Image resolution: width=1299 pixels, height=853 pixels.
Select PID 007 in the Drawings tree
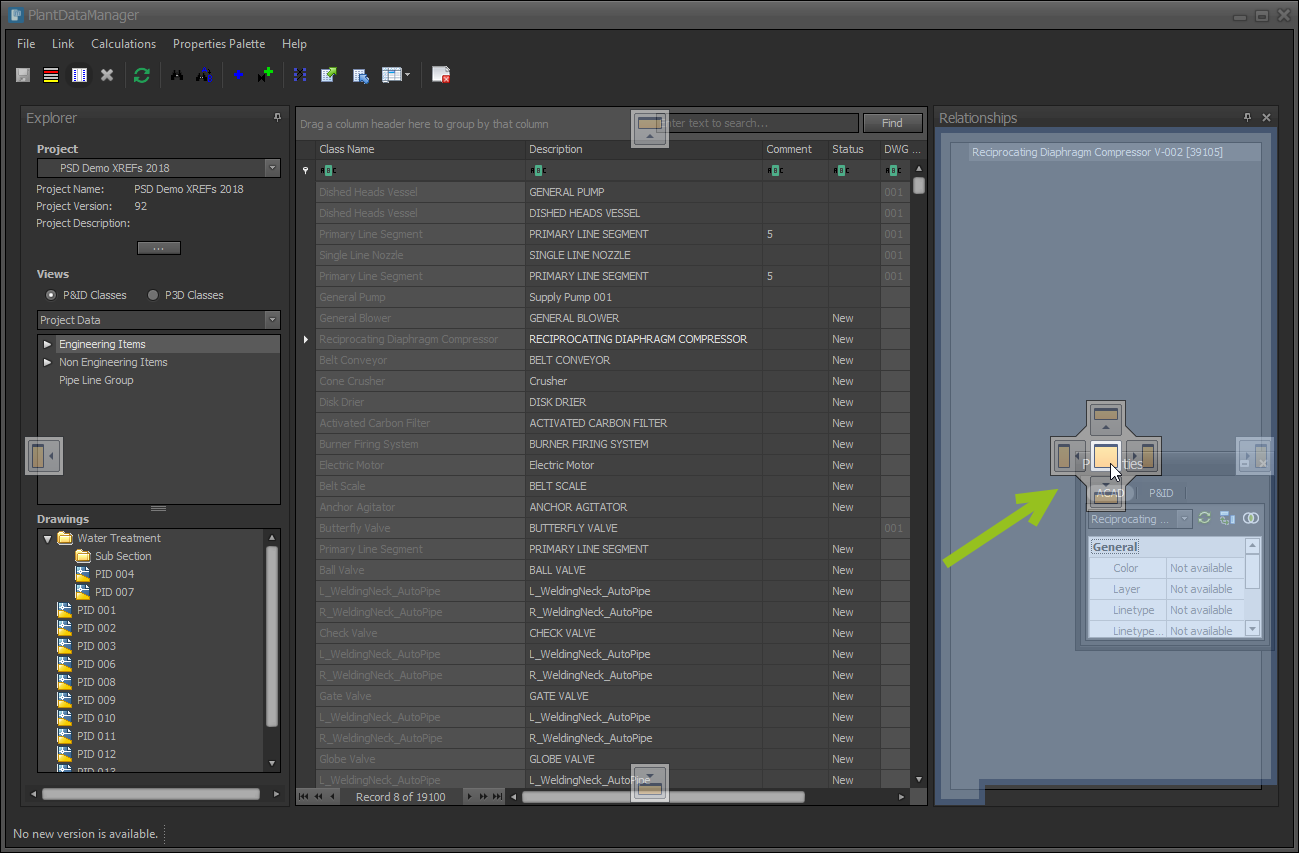tap(114, 592)
